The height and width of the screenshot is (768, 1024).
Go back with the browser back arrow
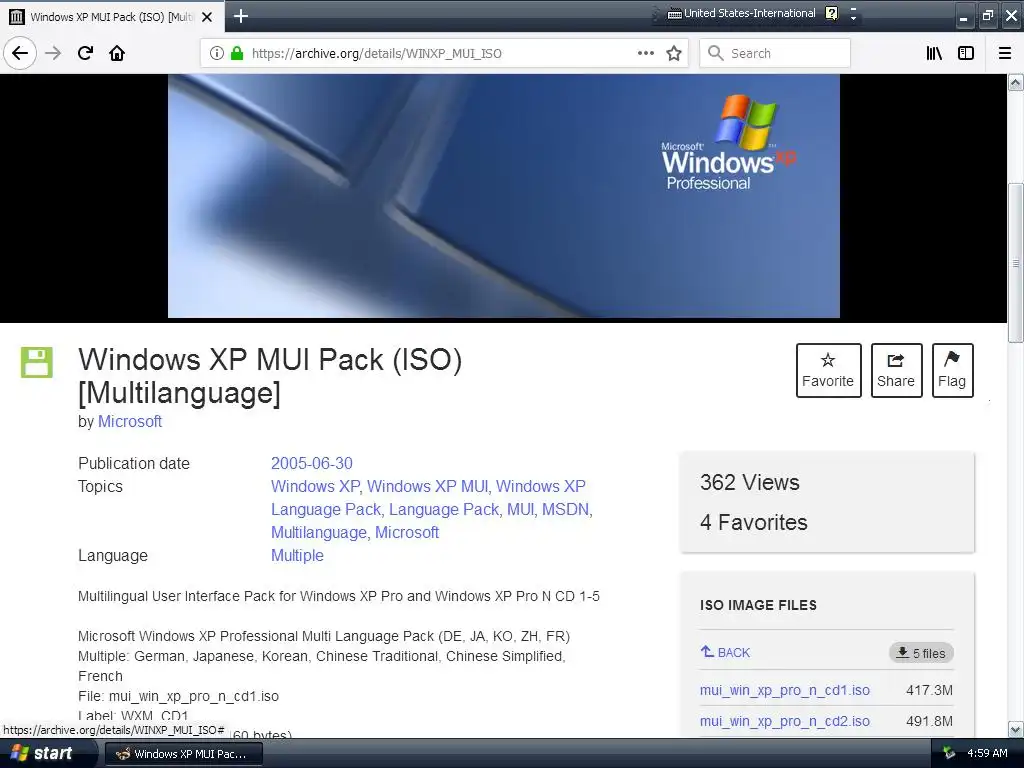pos(20,53)
